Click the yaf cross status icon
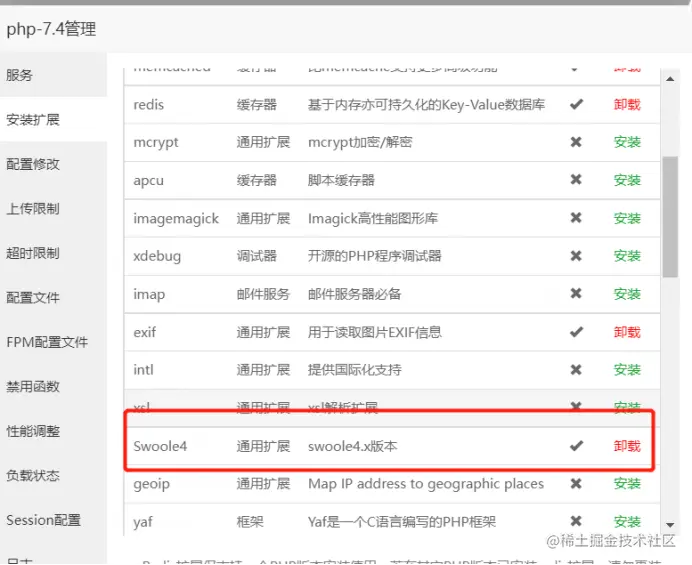This screenshot has height=565, width=692. pos(576,521)
